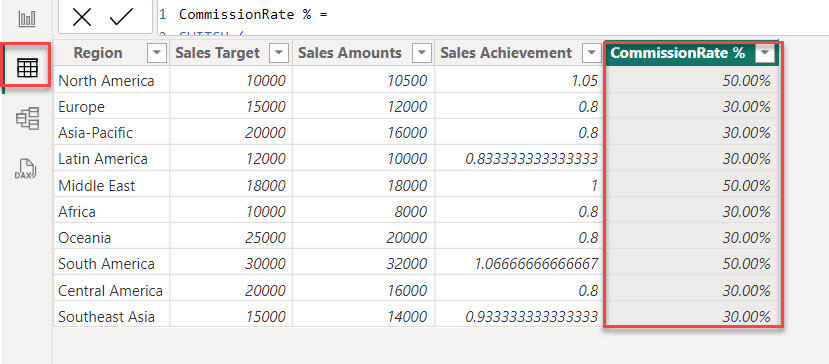Image resolution: width=829 pixels, height=364 pixels.
Task: Select the Middle East cell
Action: click(x=112, y=186)
